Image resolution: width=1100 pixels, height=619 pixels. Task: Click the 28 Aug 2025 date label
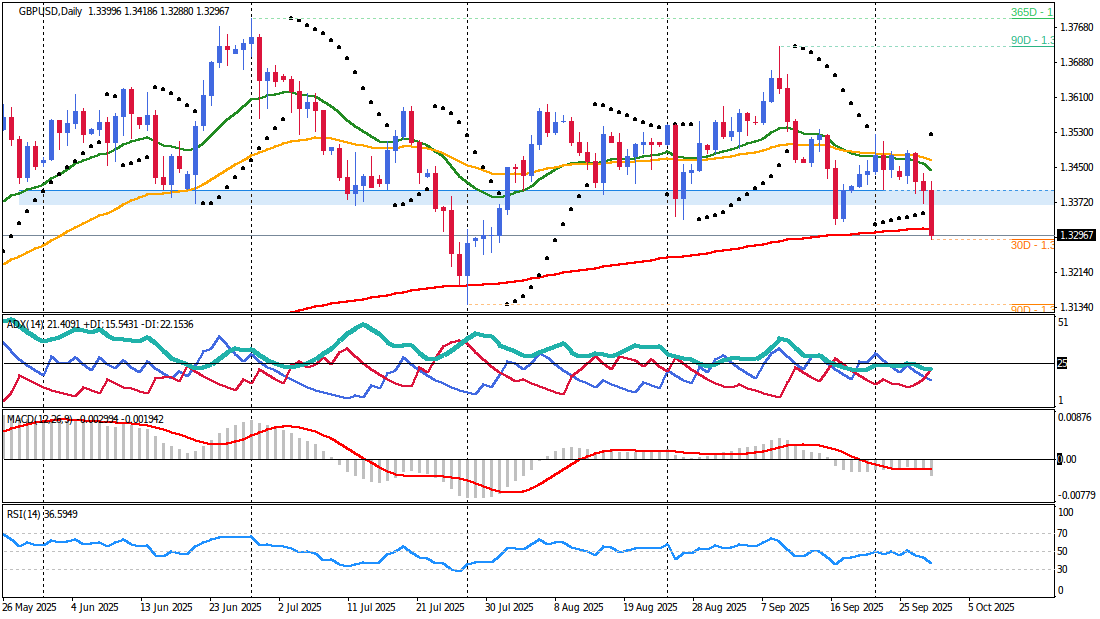pos(719,607)
